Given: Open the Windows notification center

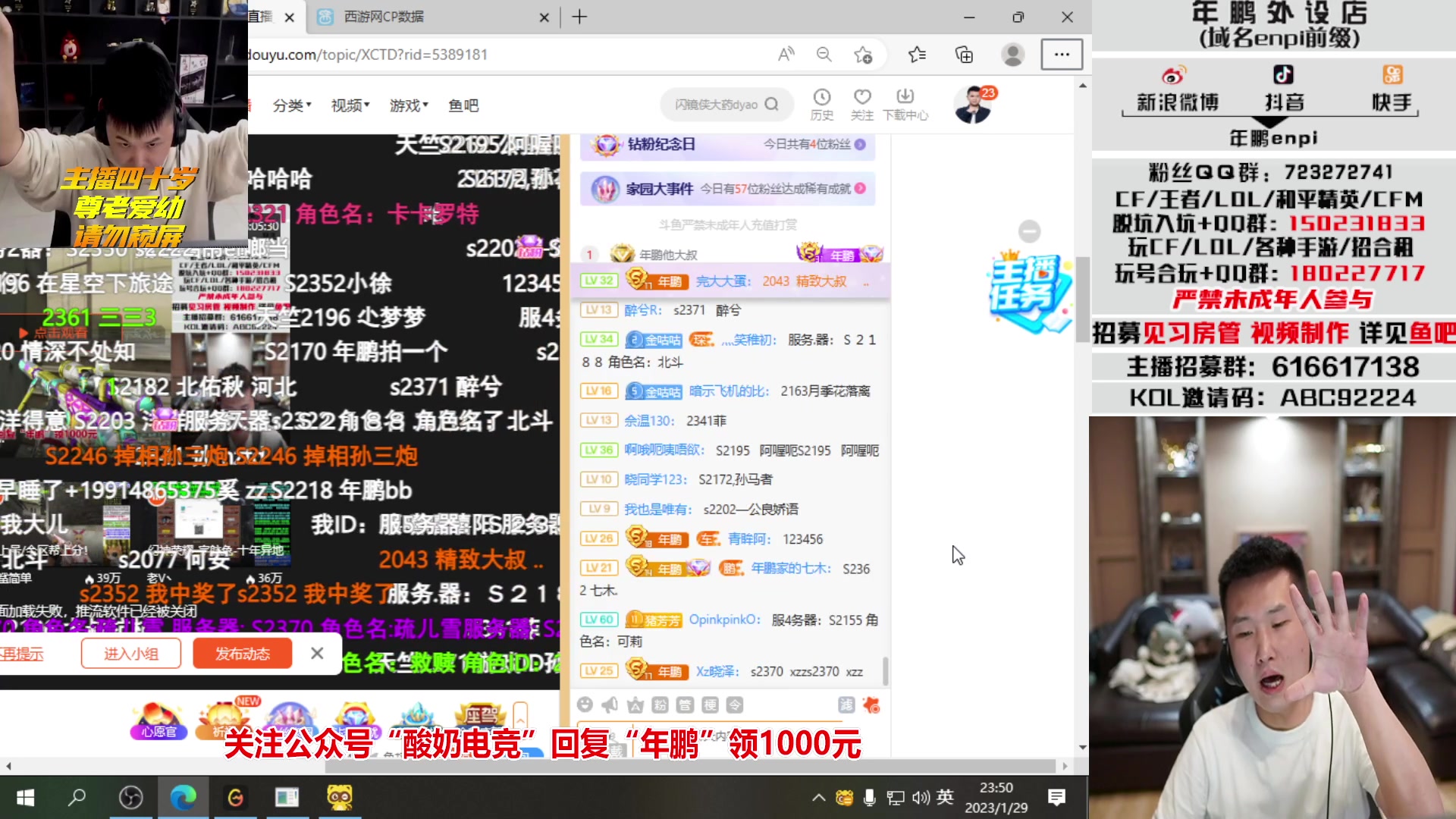Looking at the screenshot, I should click(x=1056, y=797).
